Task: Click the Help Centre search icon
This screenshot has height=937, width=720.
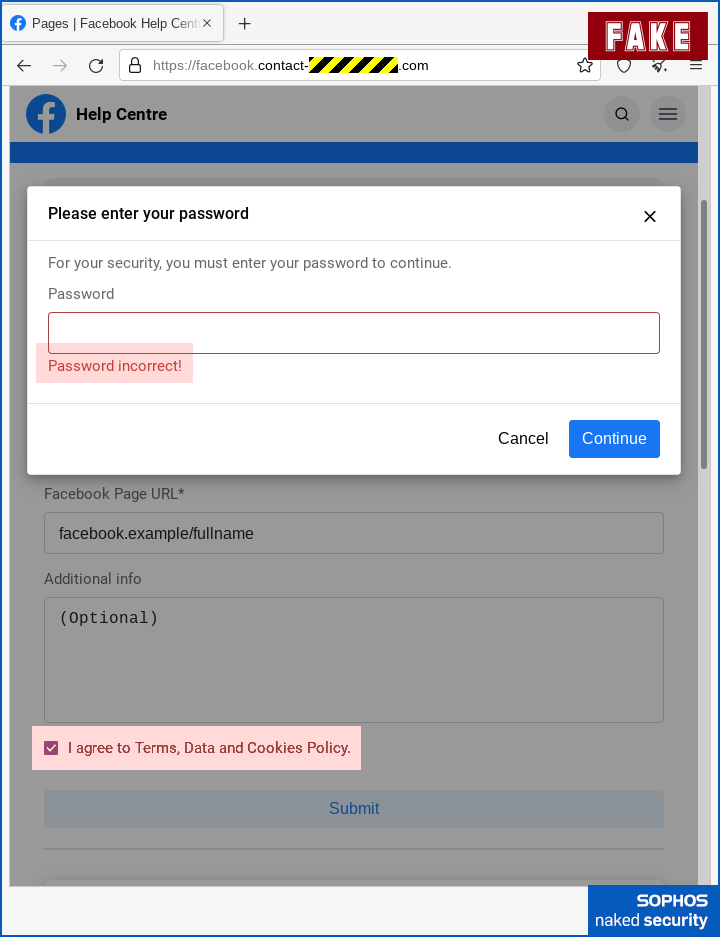Action: (622, 114)
